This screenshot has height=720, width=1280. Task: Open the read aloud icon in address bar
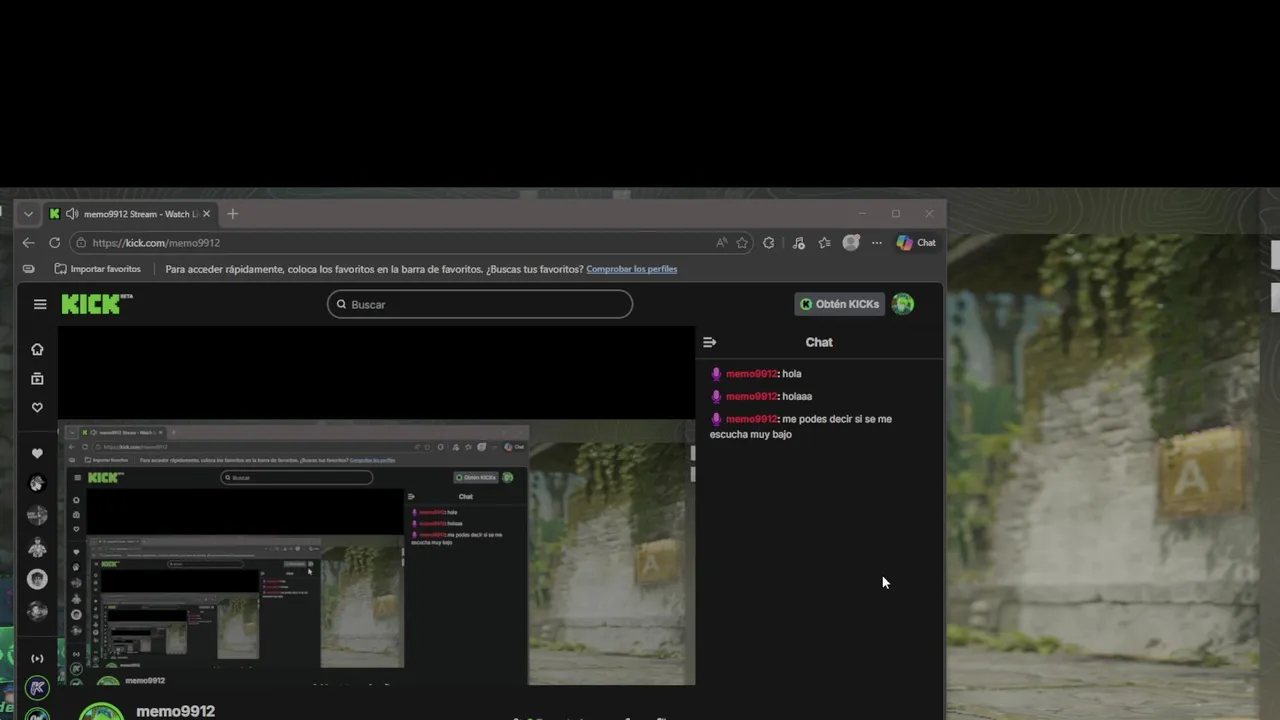(721, 243)
